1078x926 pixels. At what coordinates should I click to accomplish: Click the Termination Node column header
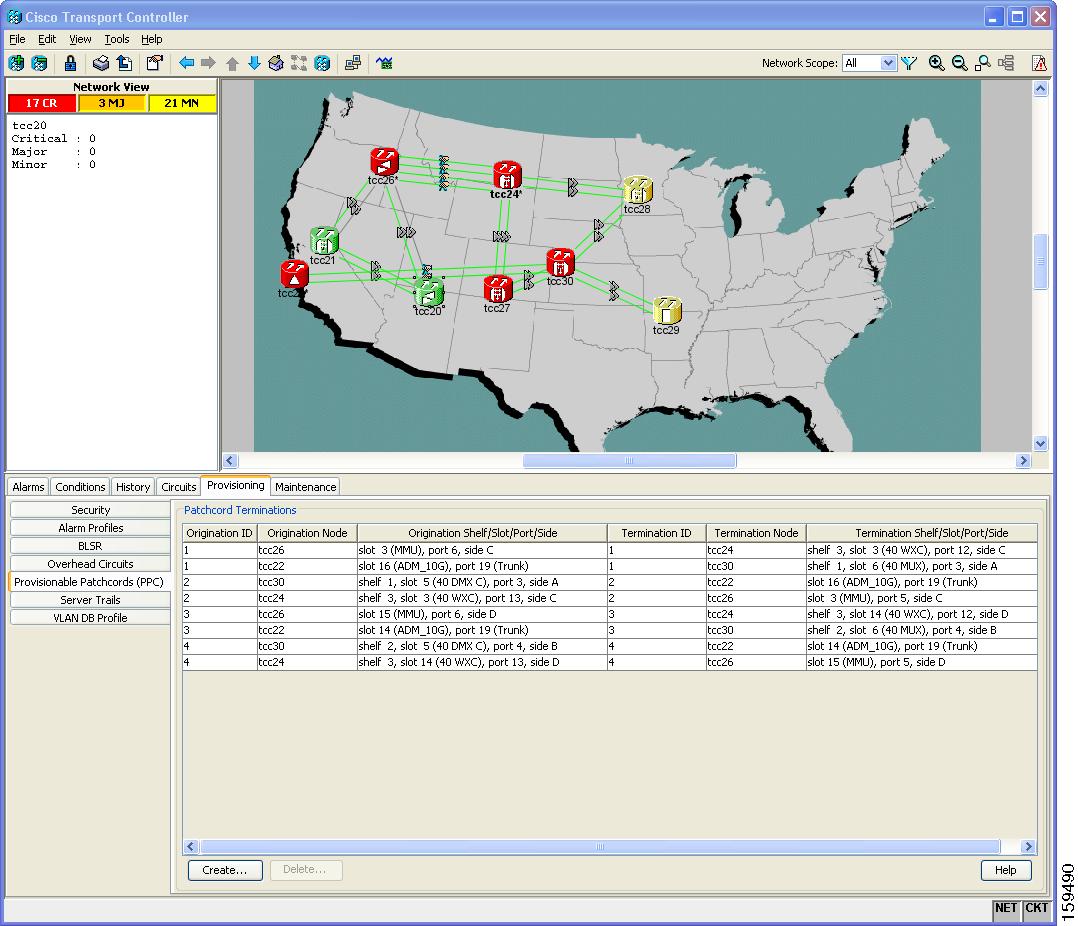pos(756,533)
